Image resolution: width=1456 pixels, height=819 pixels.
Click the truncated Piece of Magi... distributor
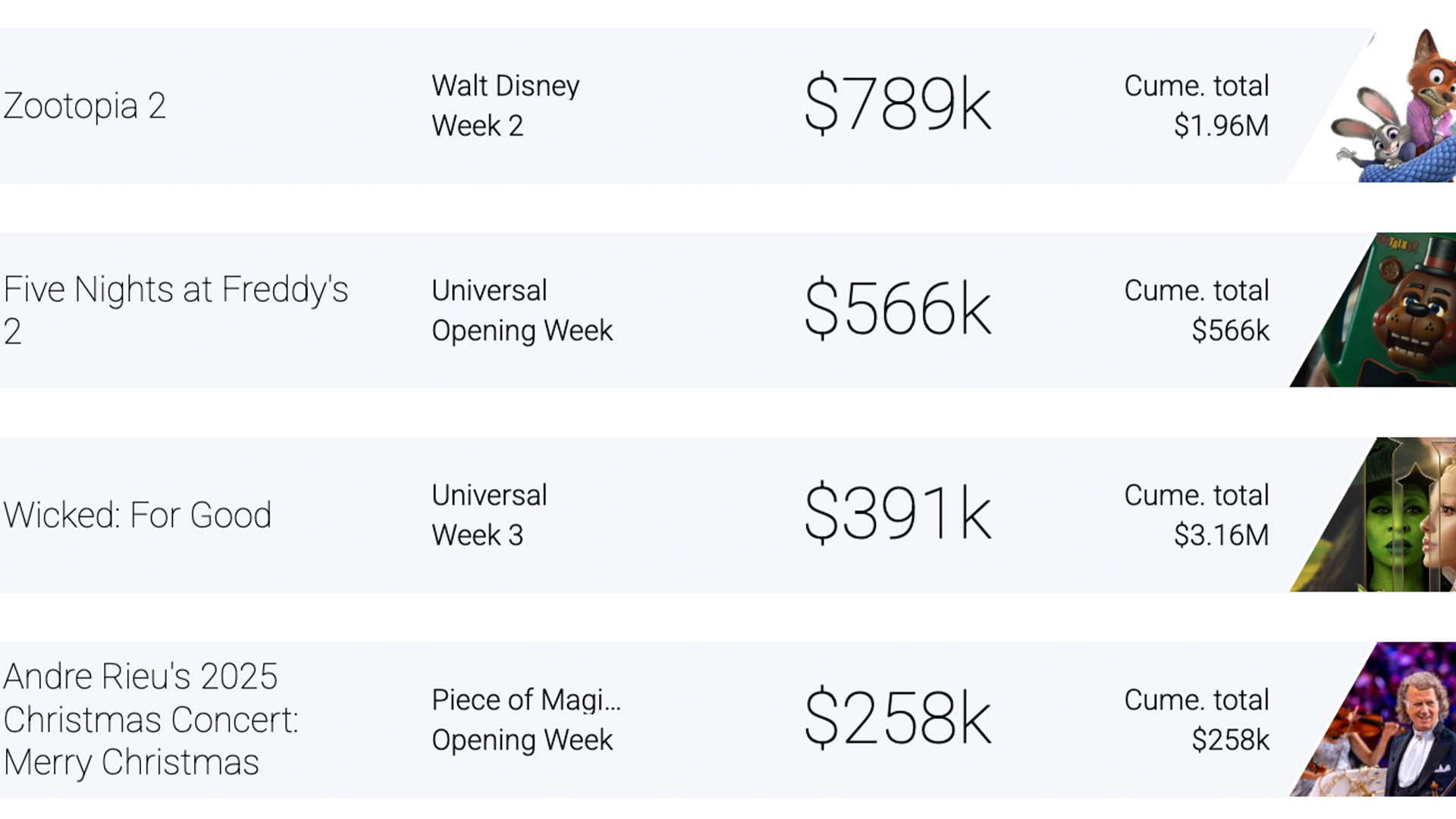pyautogui.click(x=526, y=700)
